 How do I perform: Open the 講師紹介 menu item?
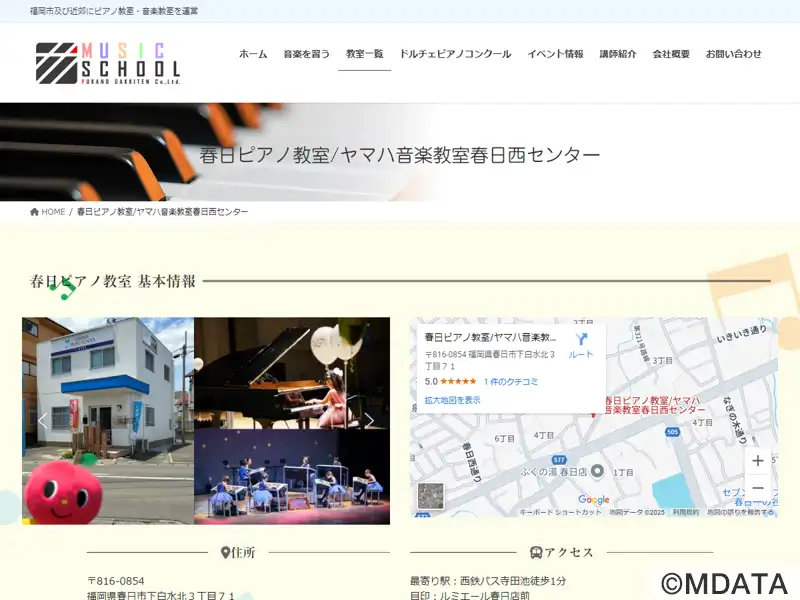pos(618,54)
